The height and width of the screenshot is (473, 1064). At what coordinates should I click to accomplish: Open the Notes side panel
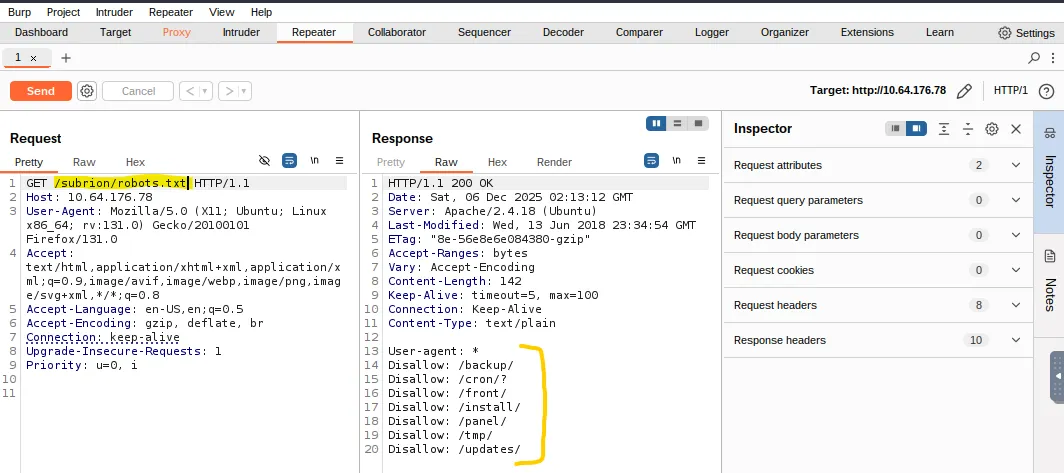[1050, 280]
